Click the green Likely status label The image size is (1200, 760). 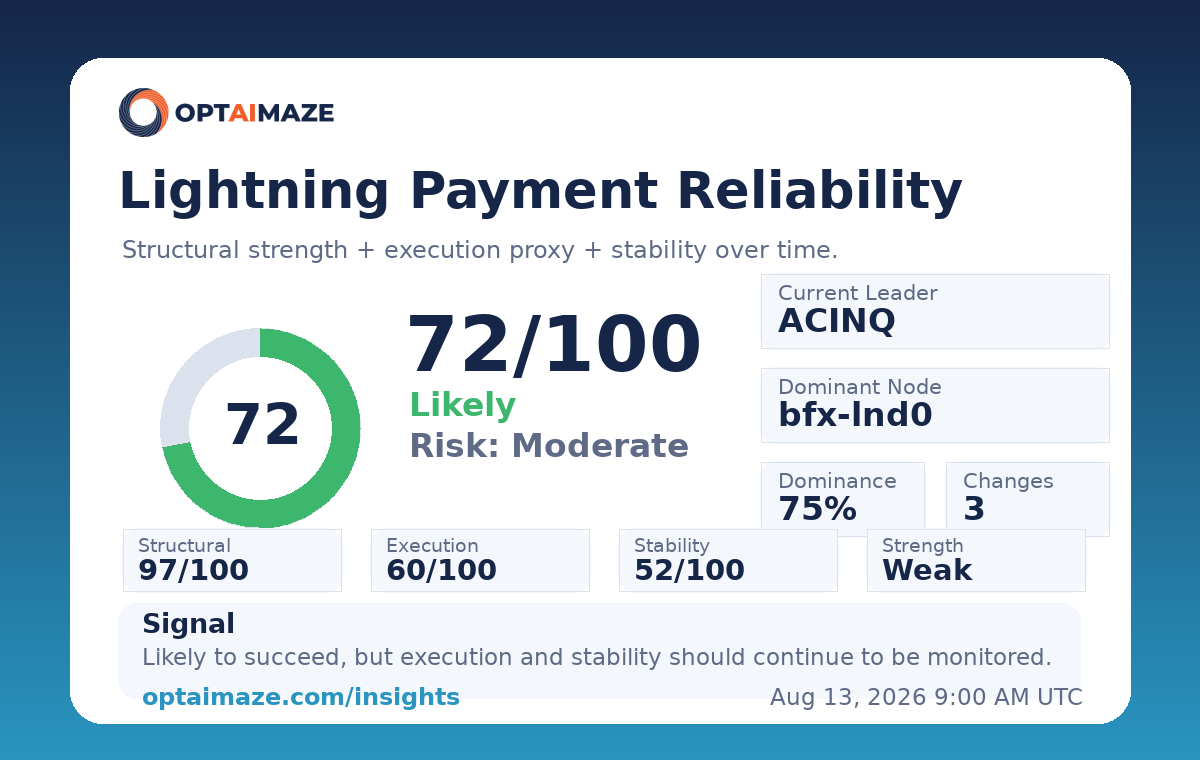click(463, 405)
